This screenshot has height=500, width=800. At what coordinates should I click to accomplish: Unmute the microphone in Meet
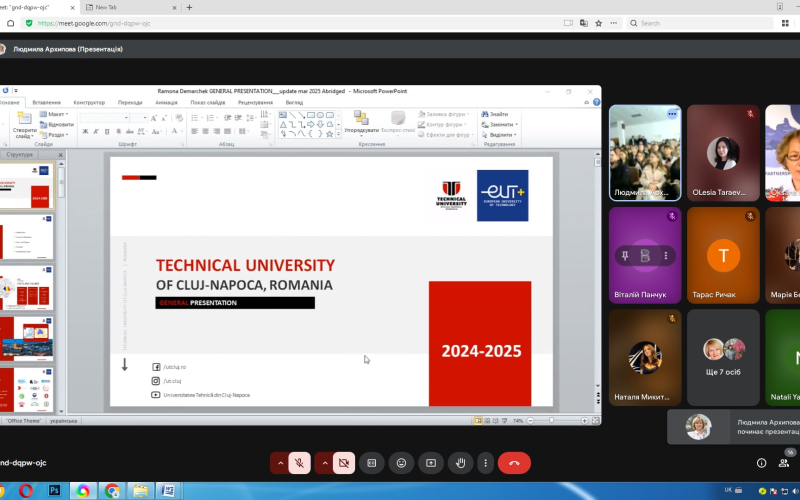[299, 463]
